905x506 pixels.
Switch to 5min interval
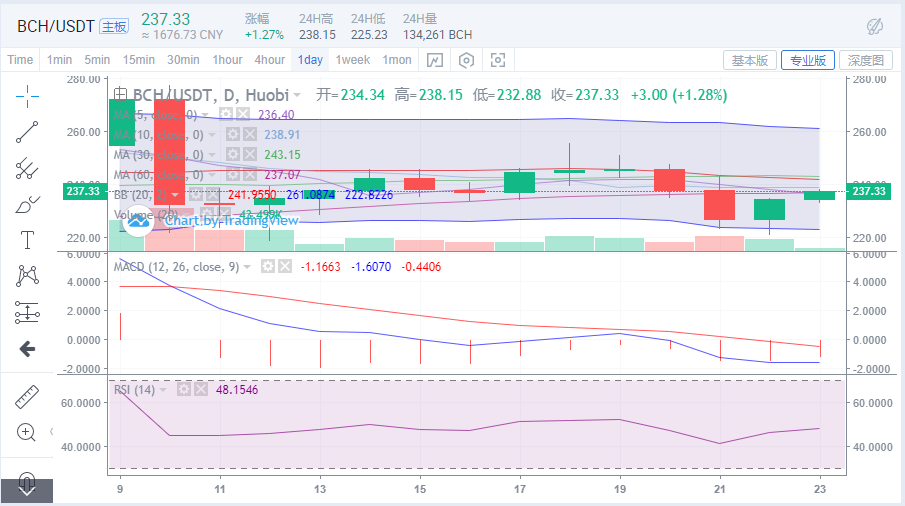(97, 59)
